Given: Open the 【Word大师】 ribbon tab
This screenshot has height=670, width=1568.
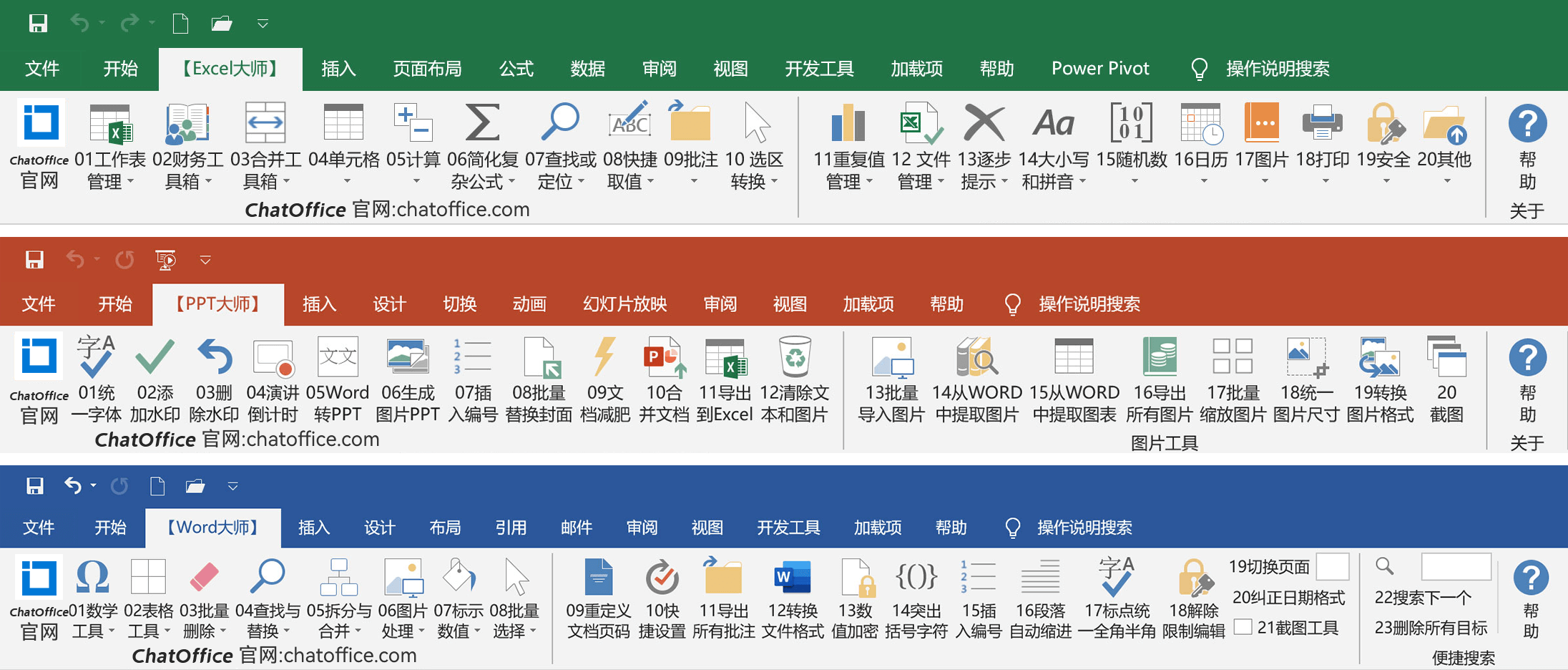Looking at the screenshot, I should pyautogui.click(x=213, y=528).
